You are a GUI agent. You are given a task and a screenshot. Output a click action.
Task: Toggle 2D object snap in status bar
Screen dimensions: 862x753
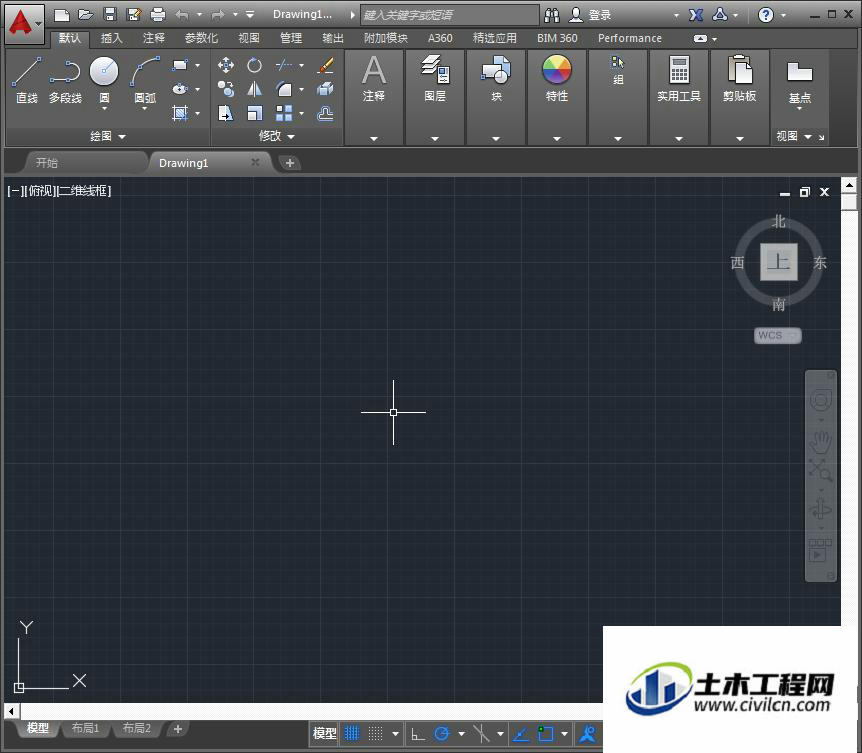click(545, 733)
